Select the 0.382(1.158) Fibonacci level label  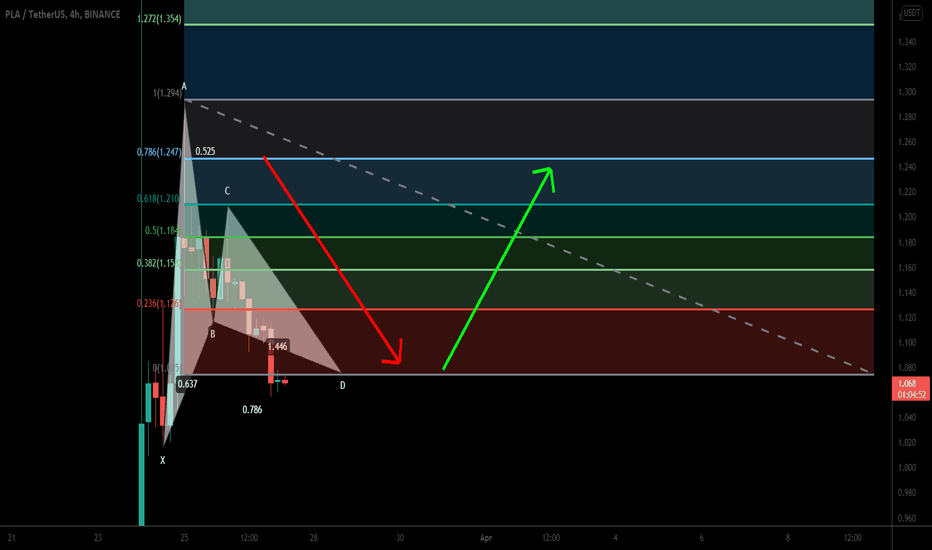click(159, 263)
